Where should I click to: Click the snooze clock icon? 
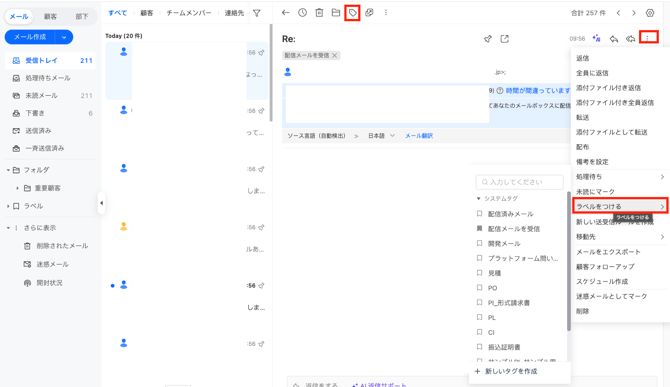click(x=303, y=13)
